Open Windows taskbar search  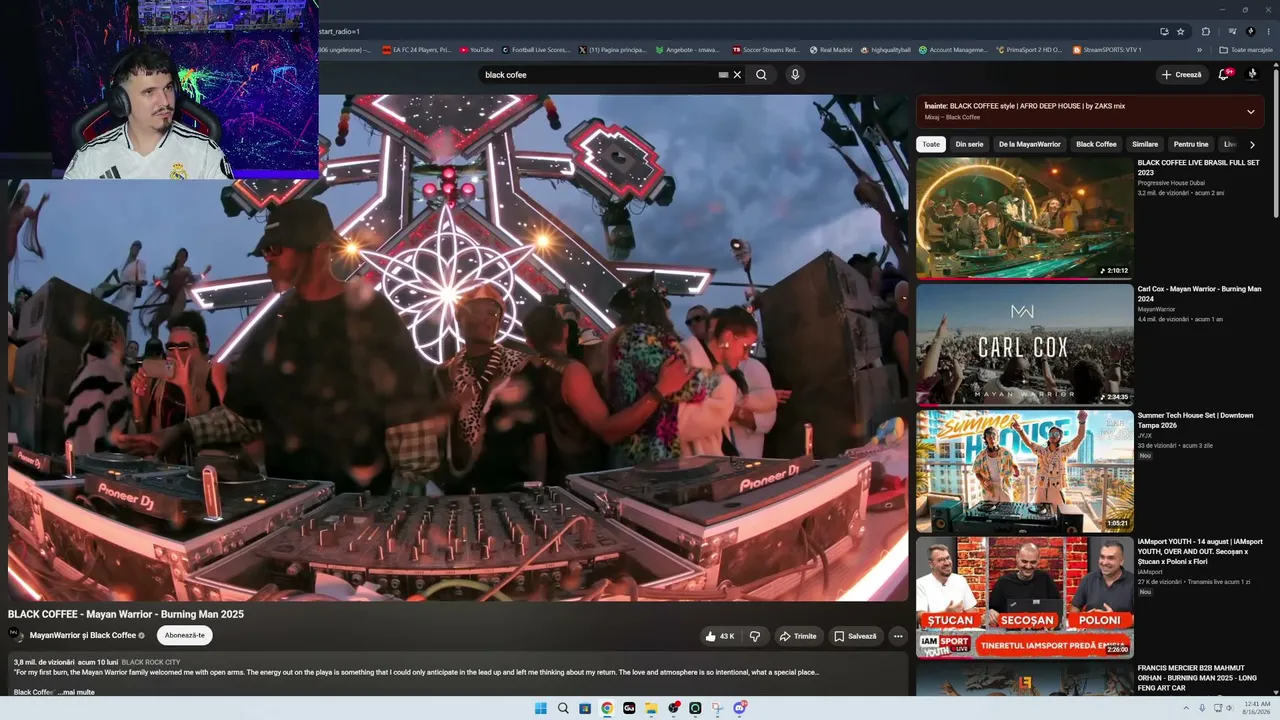click(563, 708)
